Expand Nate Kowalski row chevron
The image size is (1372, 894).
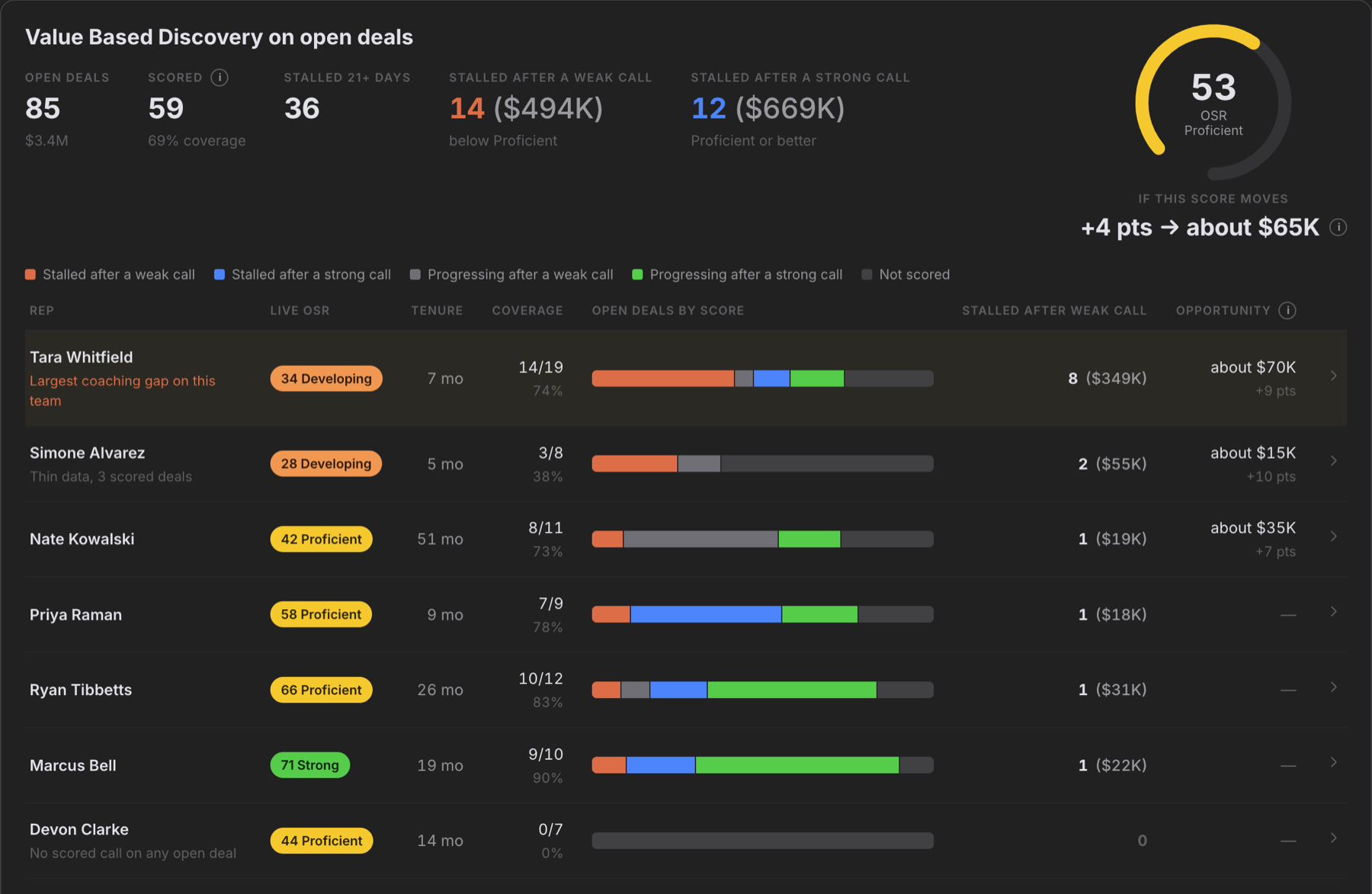point(1334,536)
